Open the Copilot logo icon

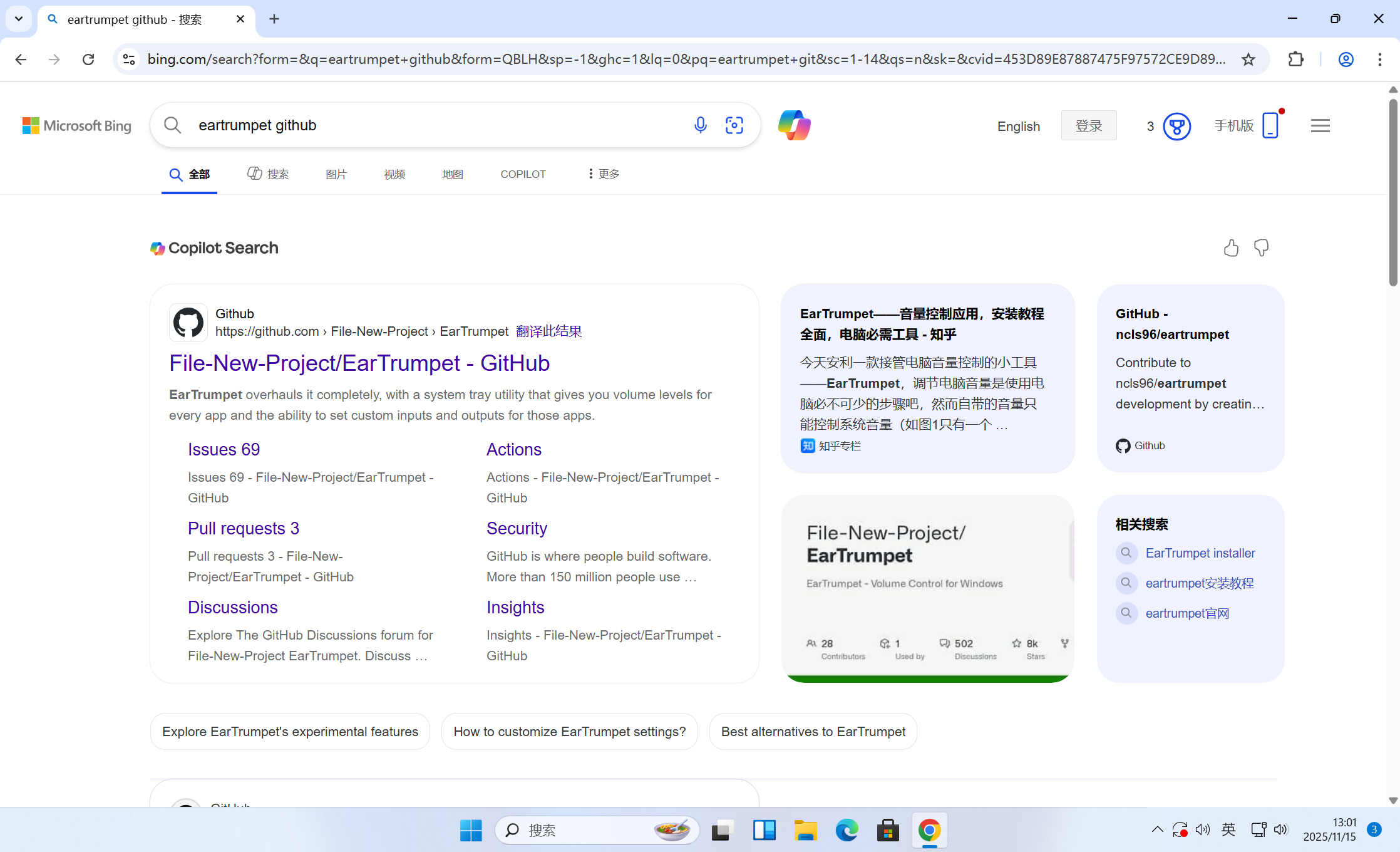point(794,125)
